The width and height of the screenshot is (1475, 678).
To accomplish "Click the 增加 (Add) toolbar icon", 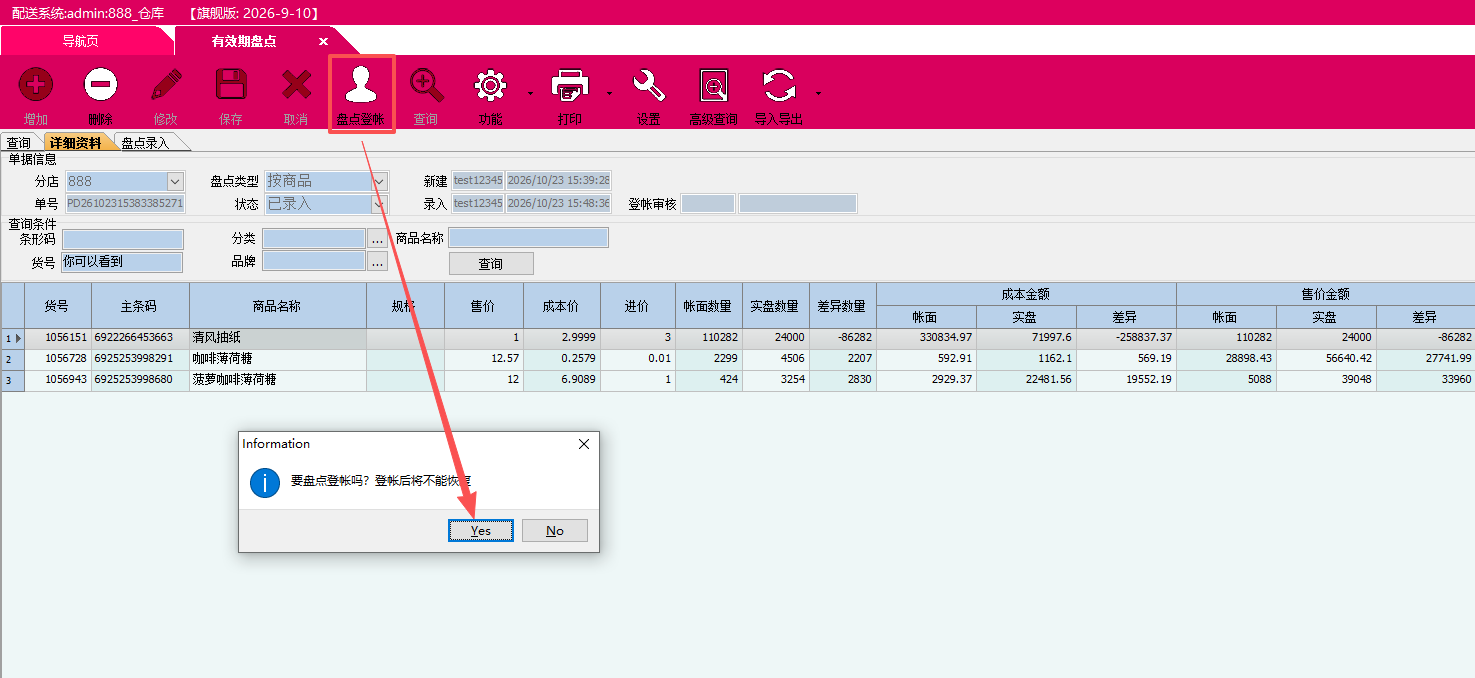I will [x=37, y=85].
